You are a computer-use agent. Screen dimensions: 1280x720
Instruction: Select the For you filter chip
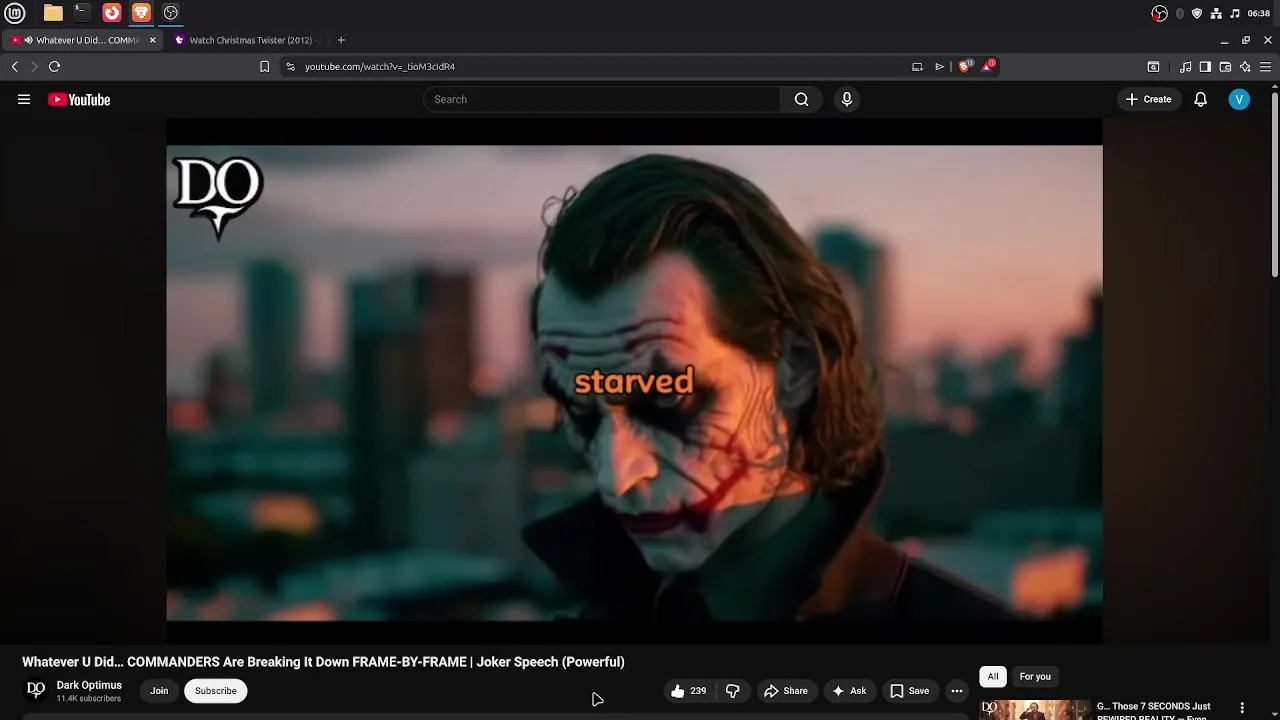coord(1035,677)
